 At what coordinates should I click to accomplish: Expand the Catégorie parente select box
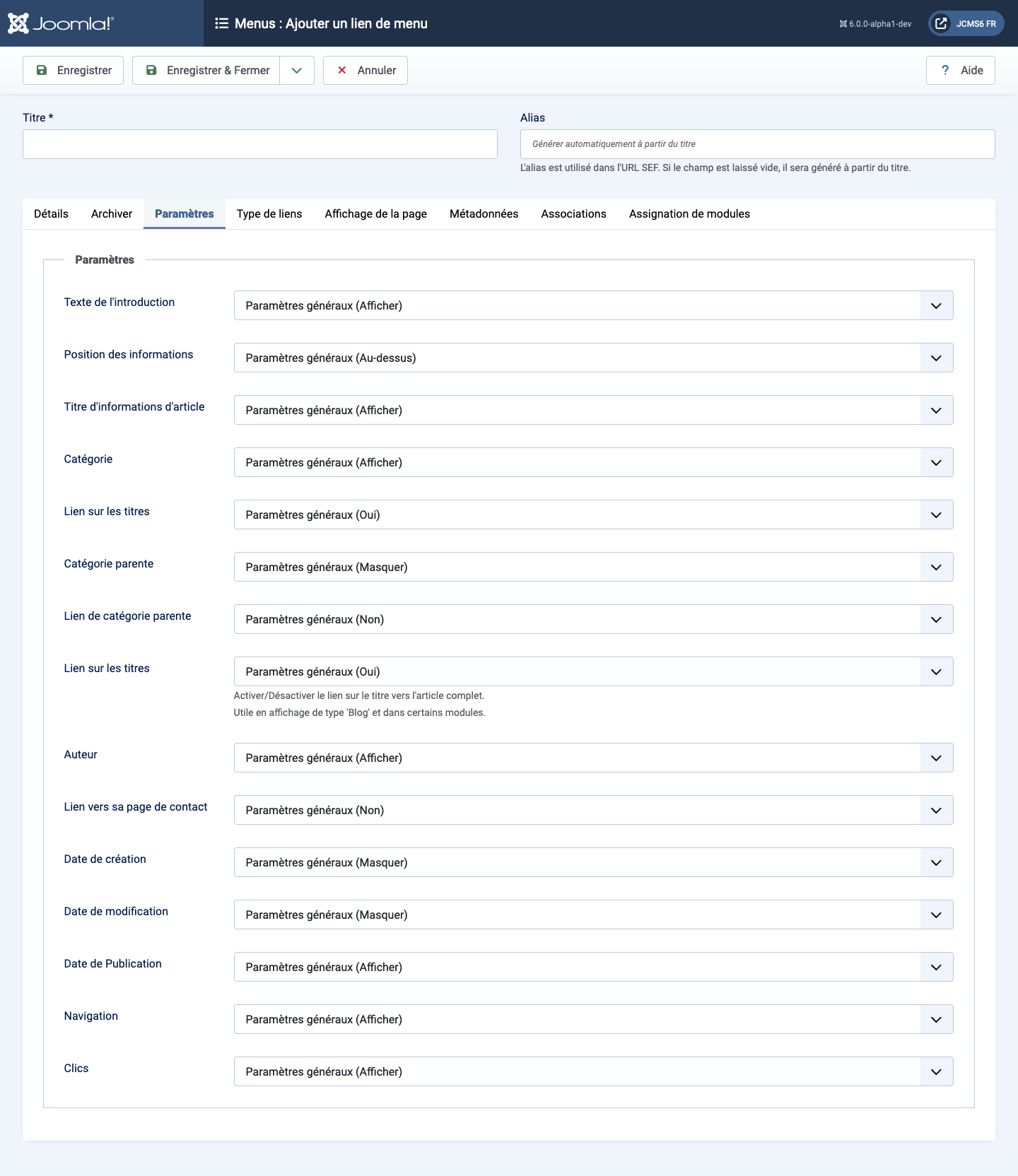pos(593,567)
